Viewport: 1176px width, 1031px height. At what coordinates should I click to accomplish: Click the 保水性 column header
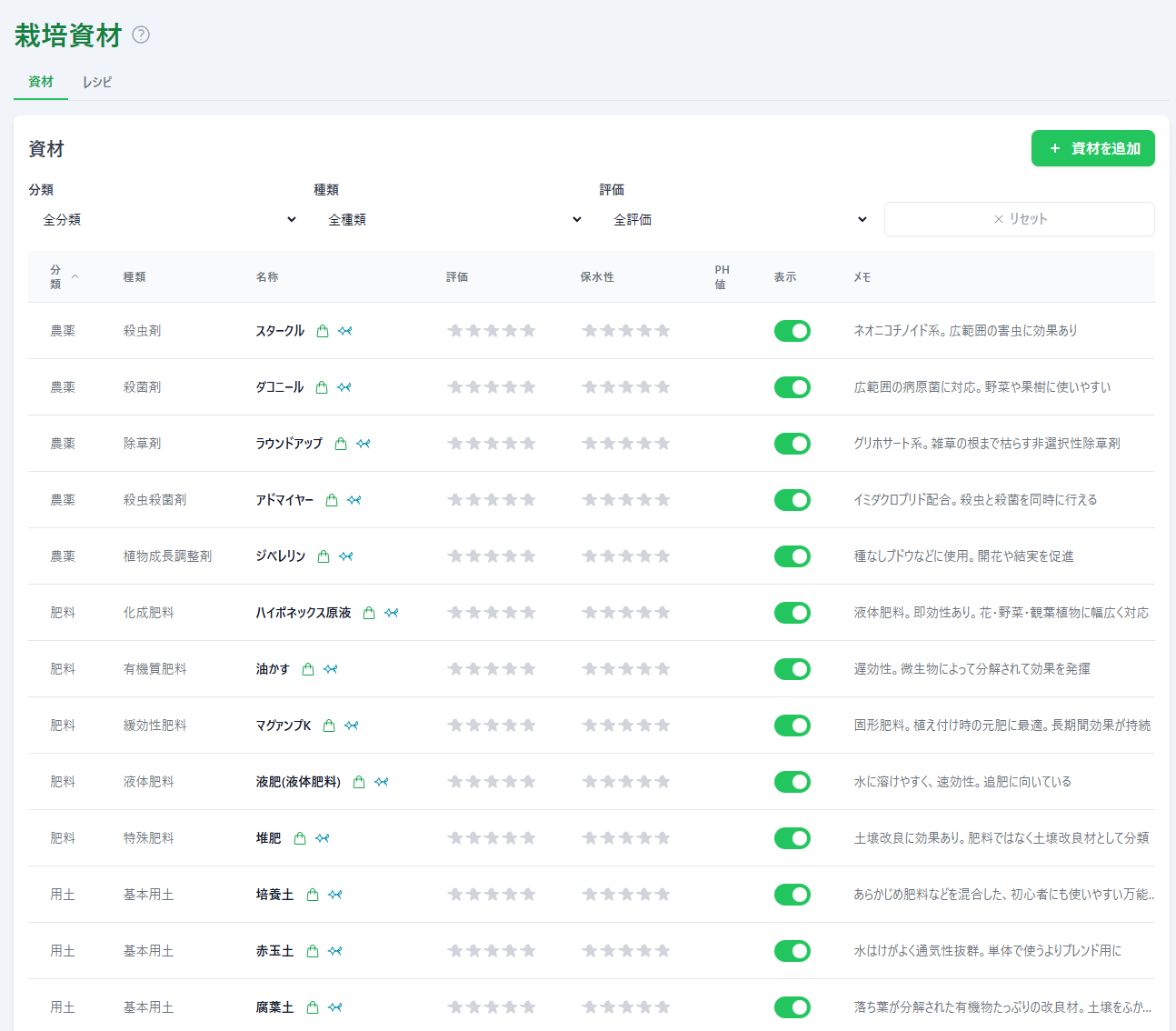(x=597, y=276)
